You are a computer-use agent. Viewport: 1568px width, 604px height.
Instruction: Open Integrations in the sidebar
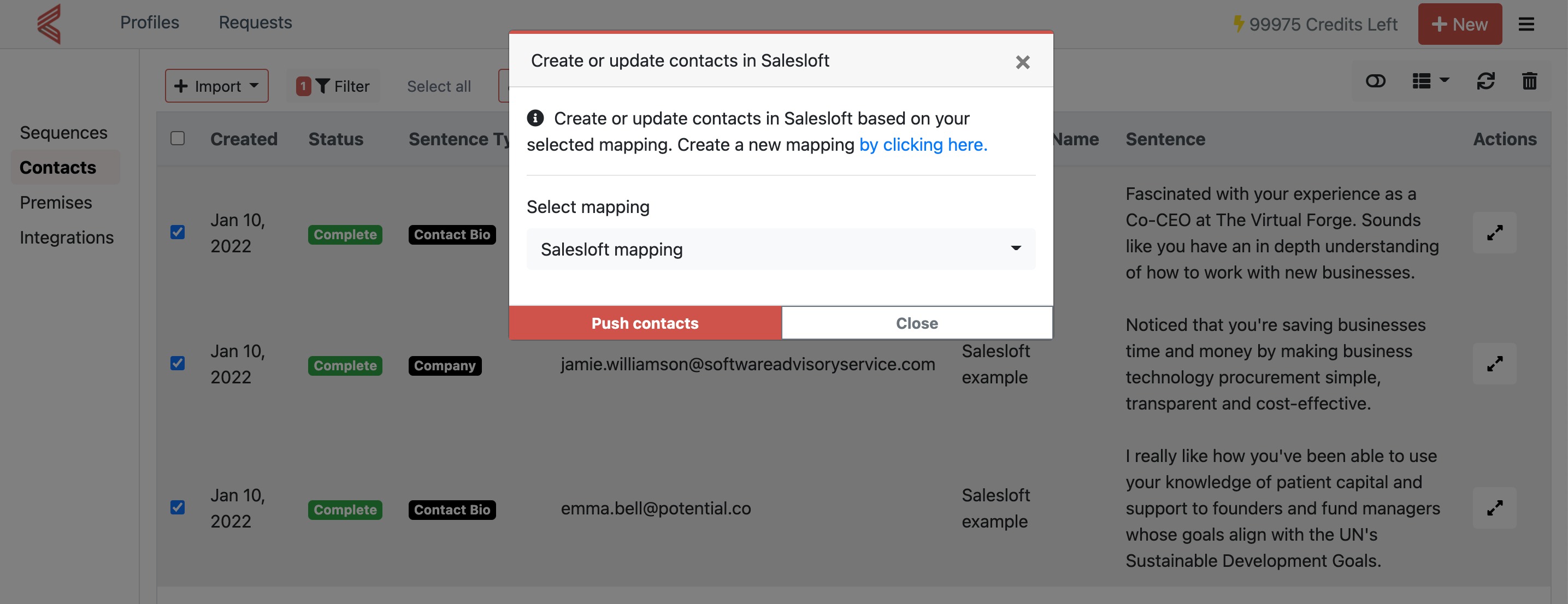[x=66, y=237]
